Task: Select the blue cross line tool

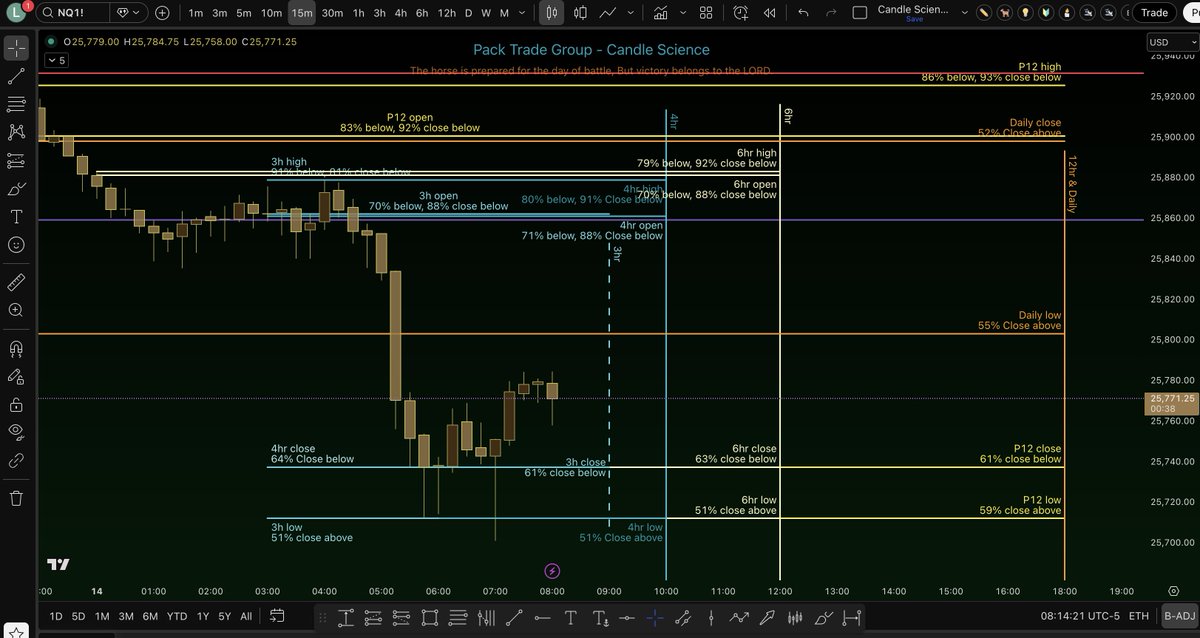Action: (x=655, y=617)
